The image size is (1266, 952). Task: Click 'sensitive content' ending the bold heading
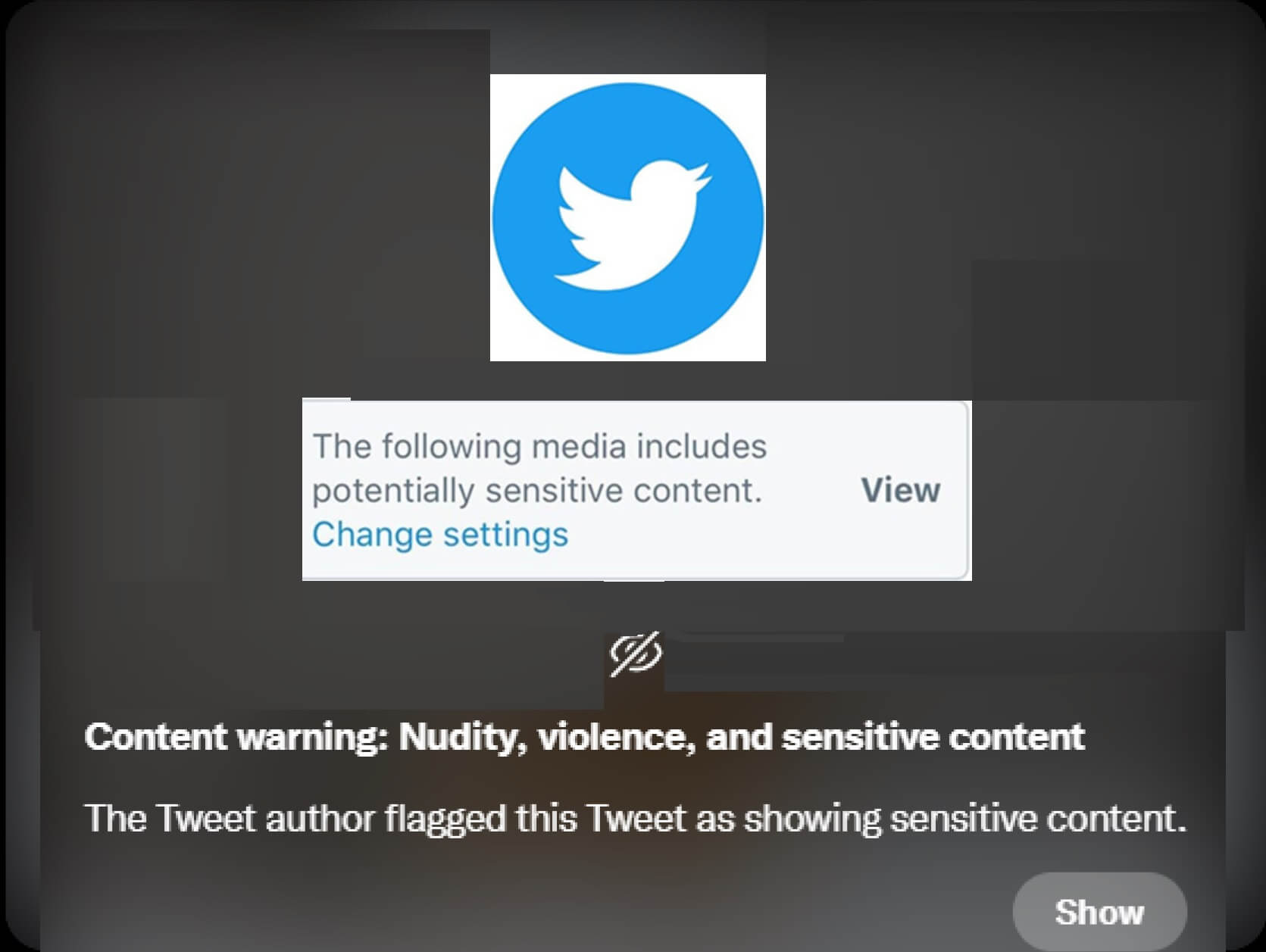(933, 737)
